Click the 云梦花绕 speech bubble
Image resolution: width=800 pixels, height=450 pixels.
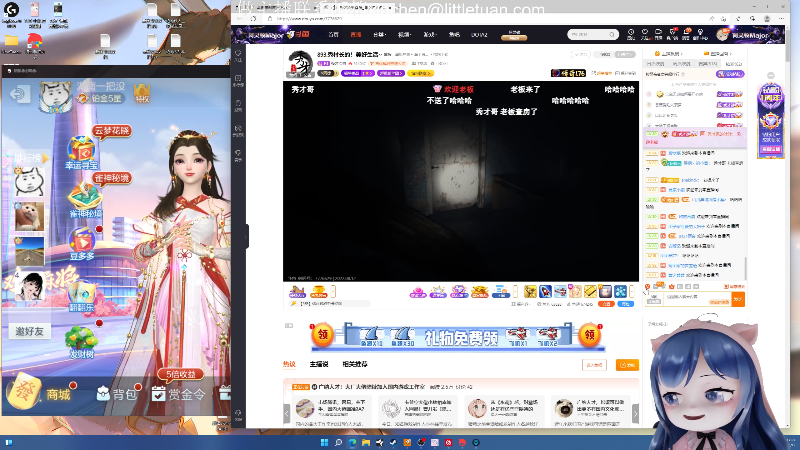coord(112,131)
